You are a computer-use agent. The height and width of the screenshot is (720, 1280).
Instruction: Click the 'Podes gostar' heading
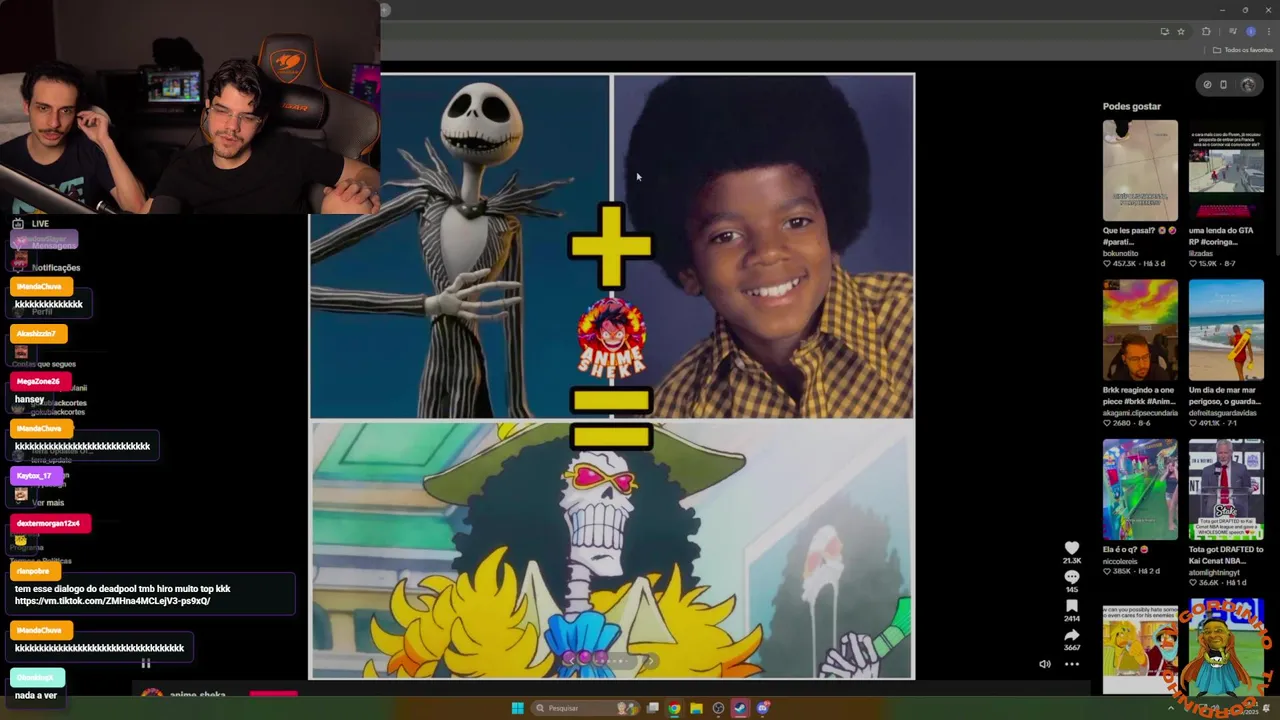click(x=1132, y=106)
